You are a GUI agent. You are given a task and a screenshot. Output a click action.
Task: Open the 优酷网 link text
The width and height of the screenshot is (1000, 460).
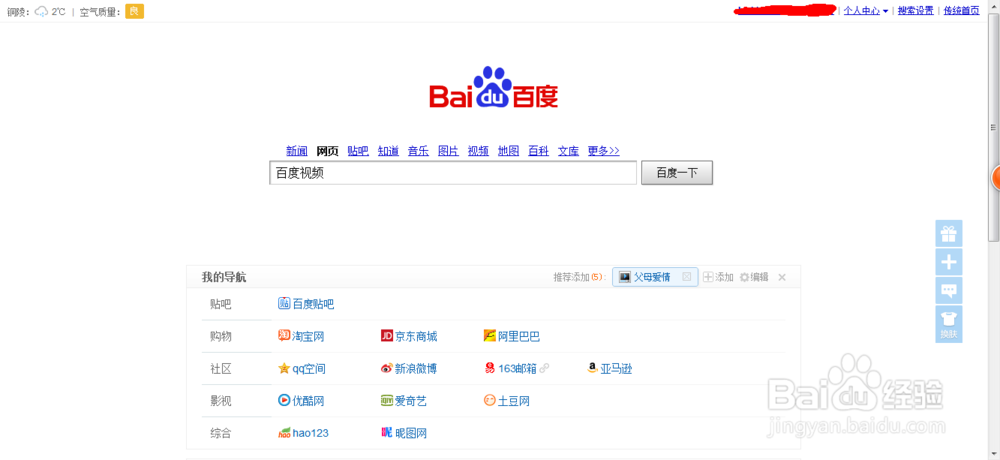(x=309, y=401)
